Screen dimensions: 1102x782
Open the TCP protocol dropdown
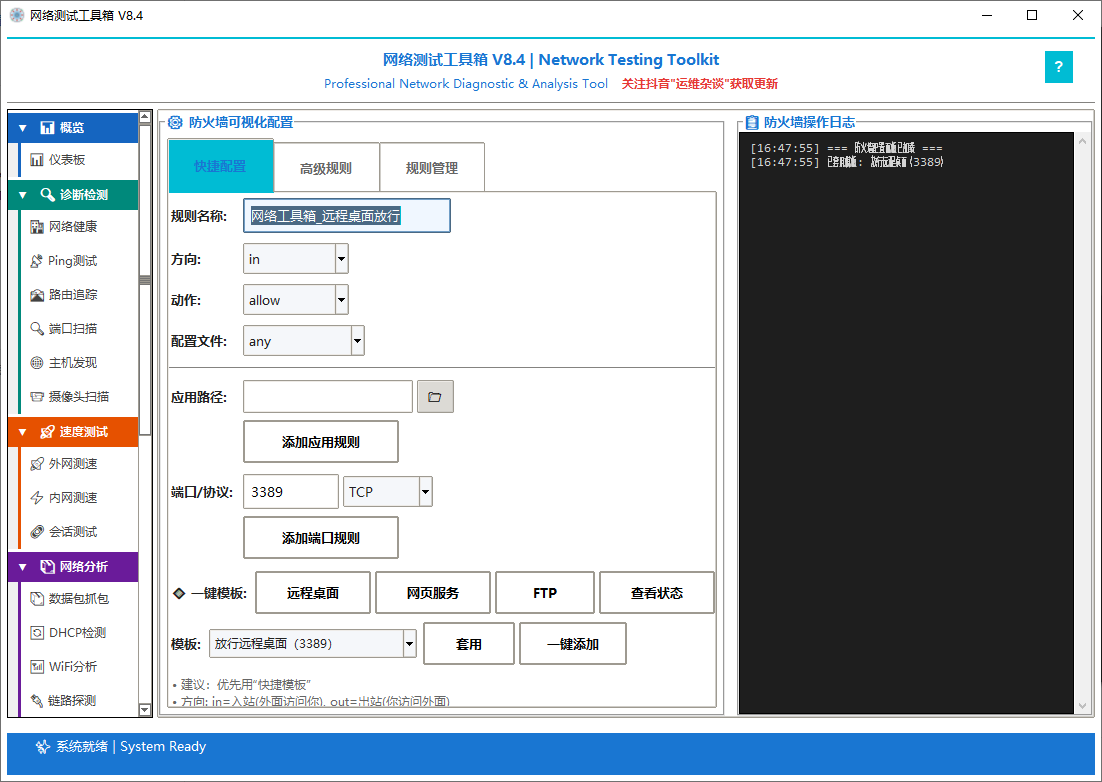click(x=425, y=492)
